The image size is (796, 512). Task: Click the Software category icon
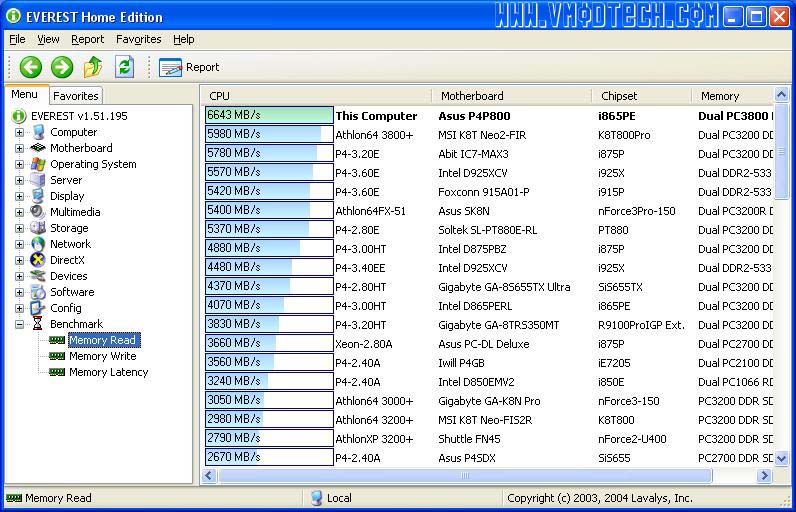38,292
